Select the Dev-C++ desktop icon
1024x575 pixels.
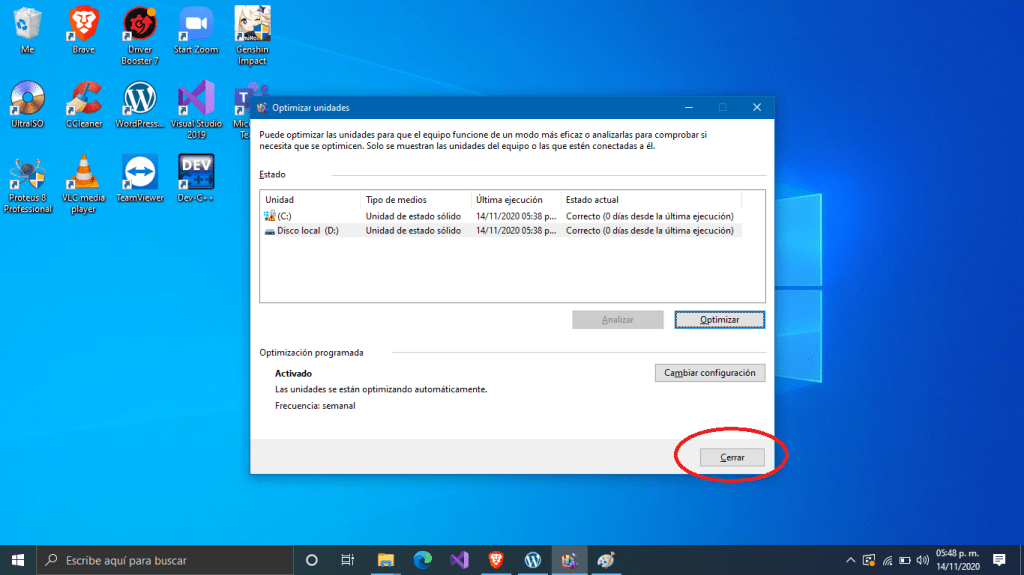point(196,176)
